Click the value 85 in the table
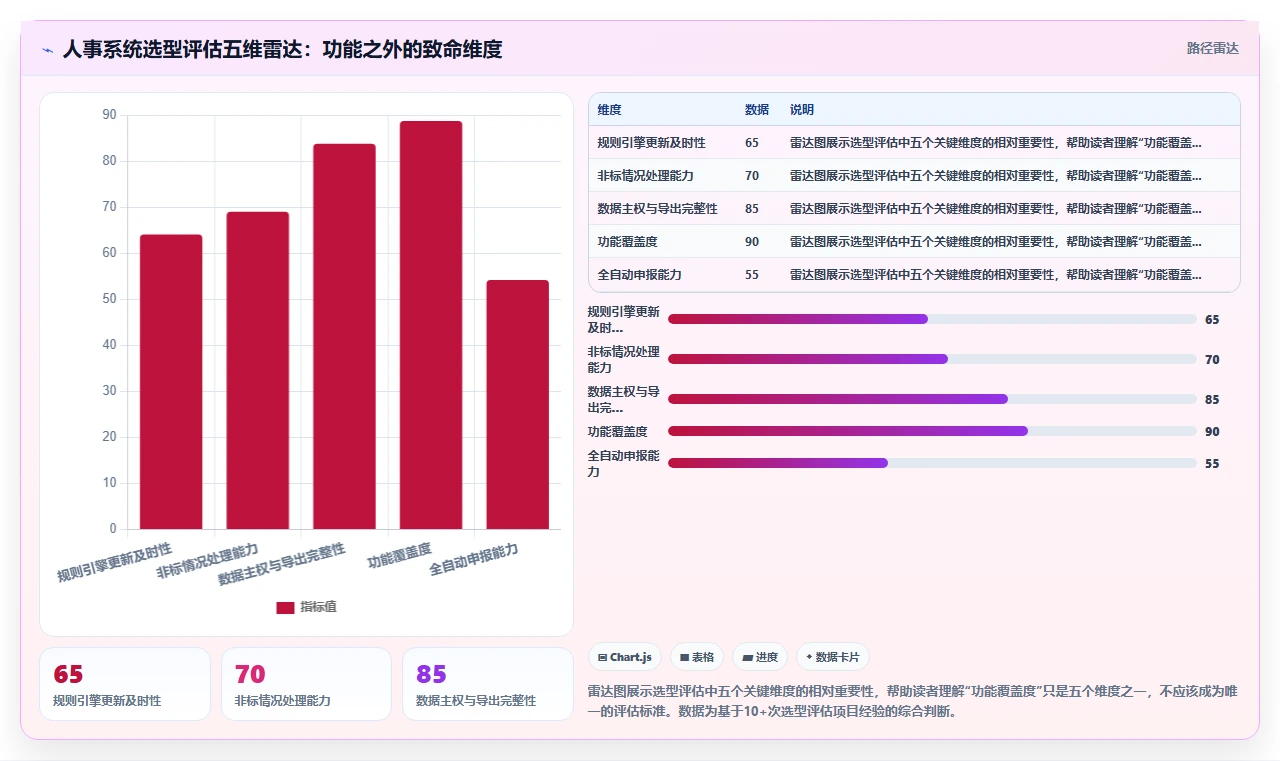Image resolution: width=1280 pixels, height=761 pixels. [752, 209]
